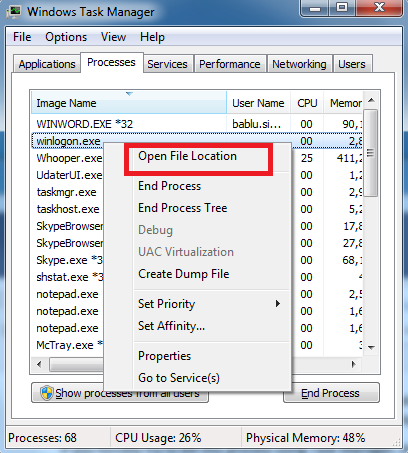Sort by Memory column header
This screenshot has width=408, height=453.
(343, 103)
